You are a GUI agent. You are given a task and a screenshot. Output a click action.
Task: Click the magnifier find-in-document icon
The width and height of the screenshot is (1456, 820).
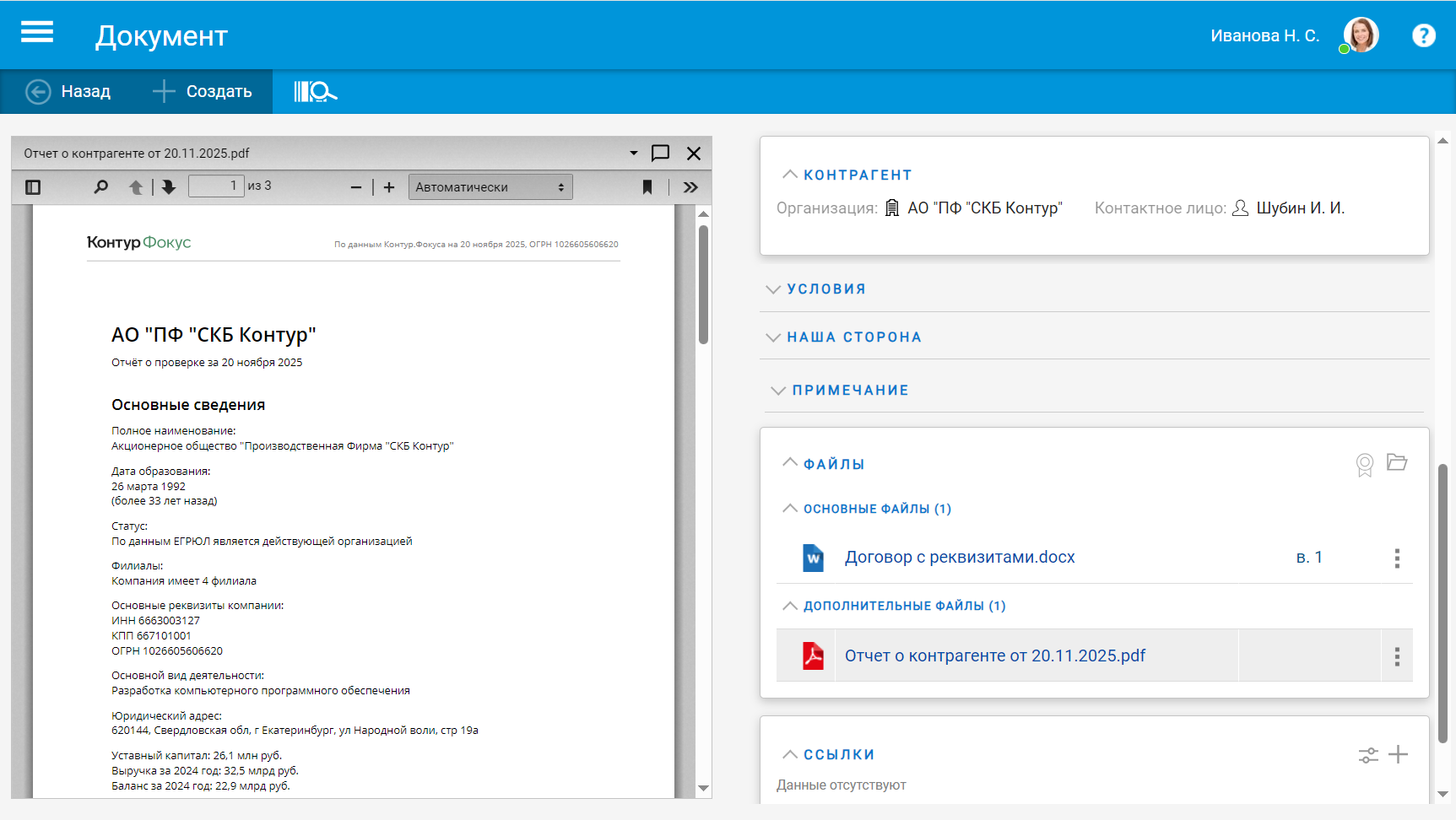[101, 187]
